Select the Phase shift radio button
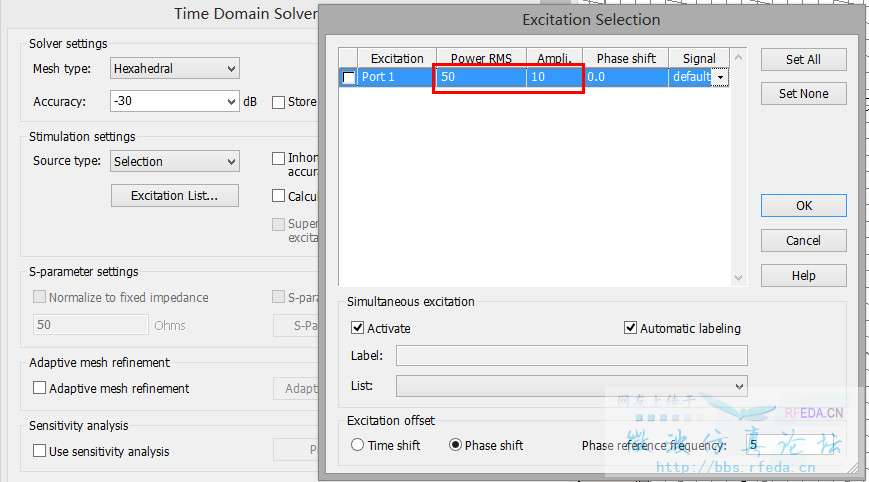 point(455,445)
